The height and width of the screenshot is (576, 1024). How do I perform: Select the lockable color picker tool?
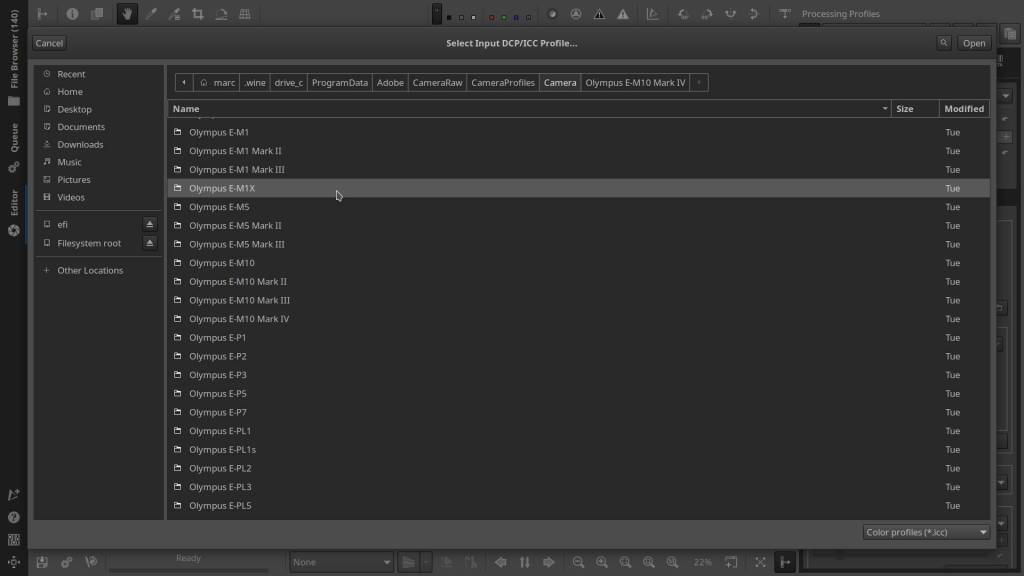click(x=174, y=14)
